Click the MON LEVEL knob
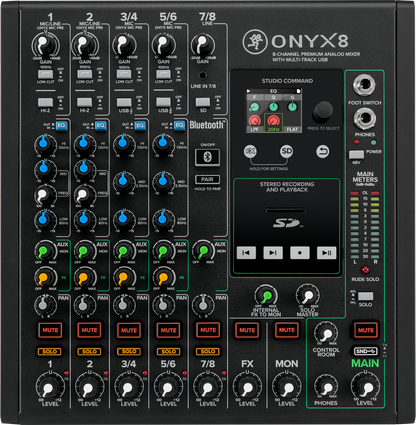The image size is (416, 425). pos(286,387)
